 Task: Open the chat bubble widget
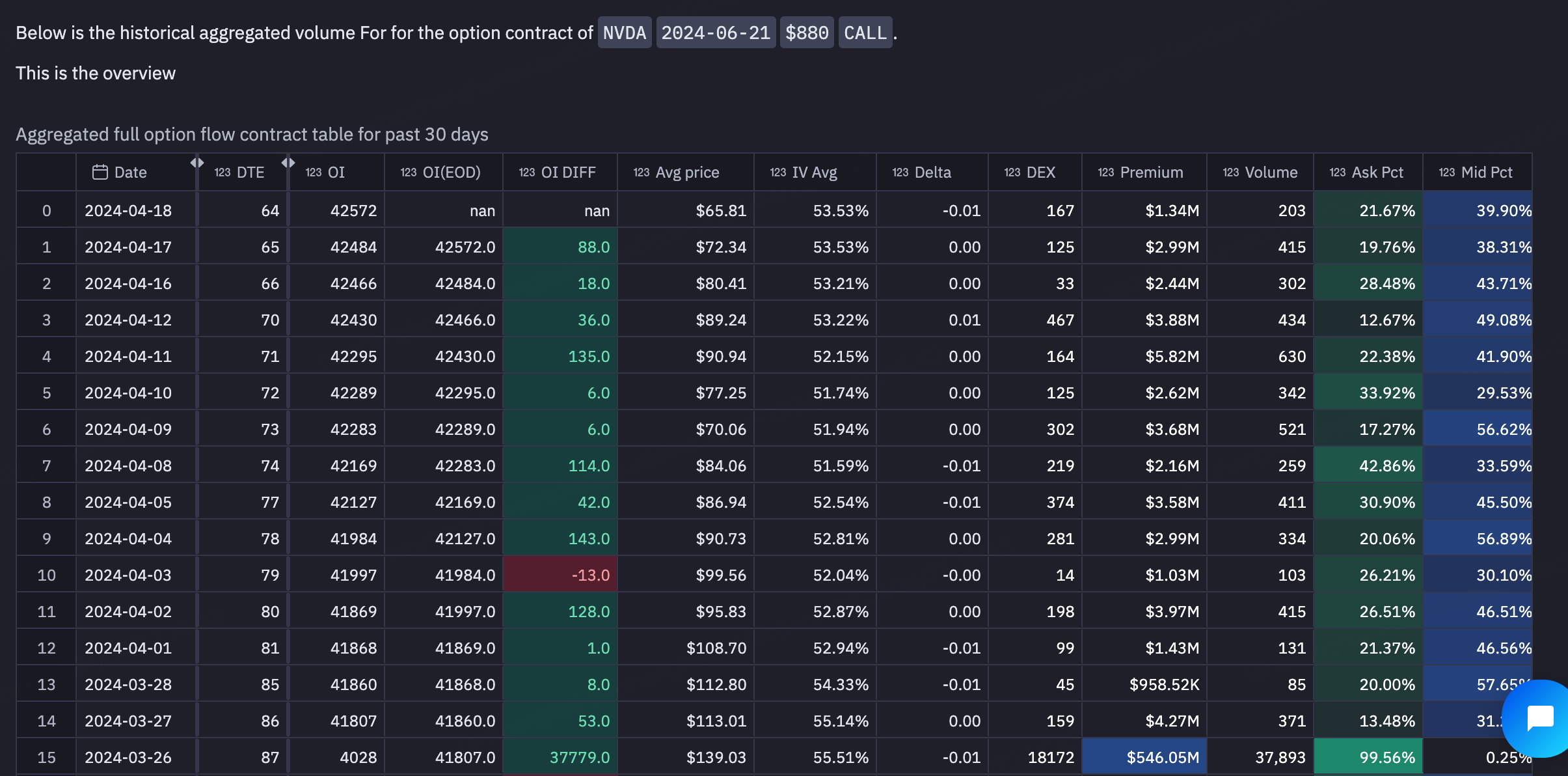pos(1539,718)
